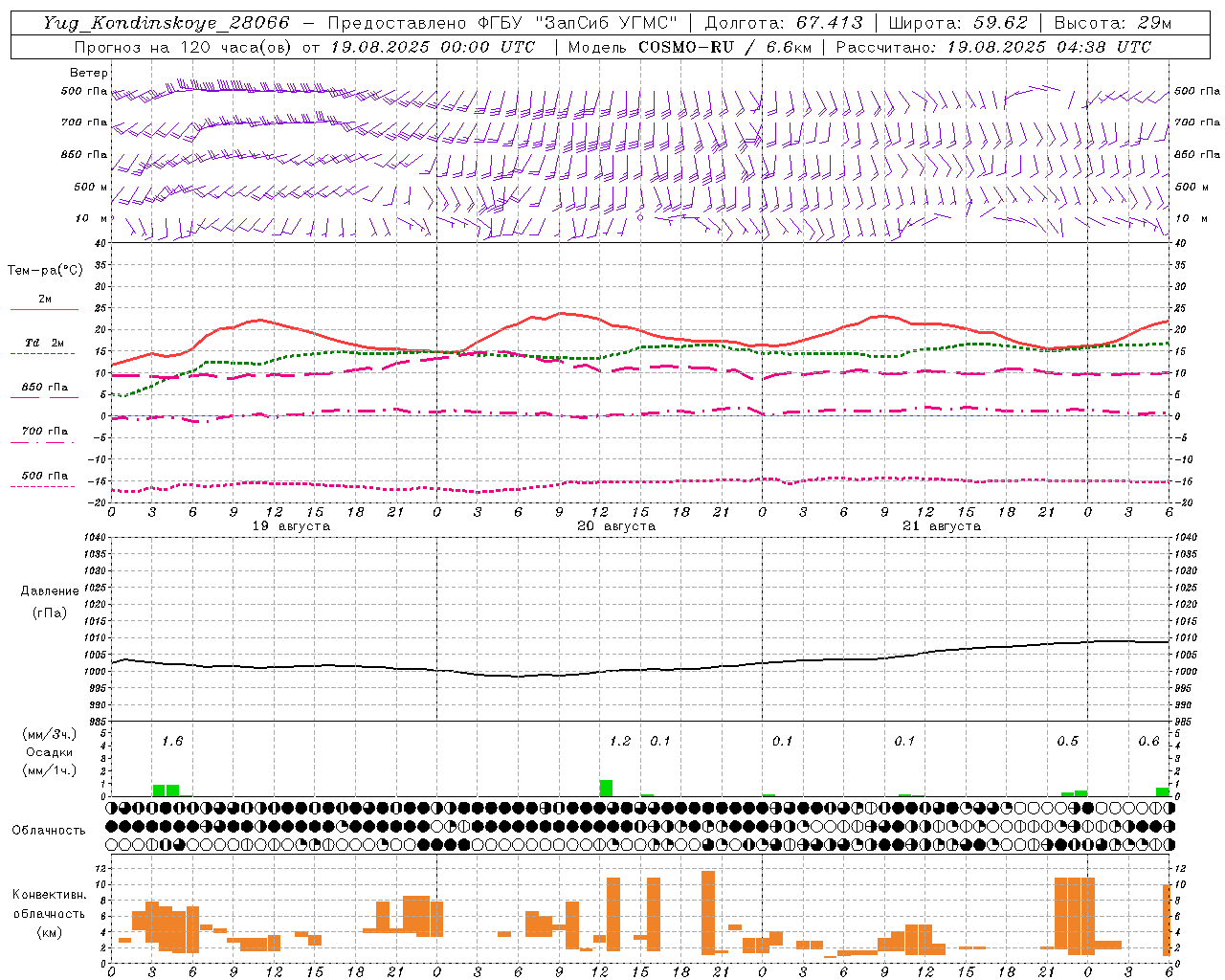Click the Рассчитано: 19.08.2025 04:38 UTC timestamp
Viewport: 1225px width, 980px height.
point(993,47)
